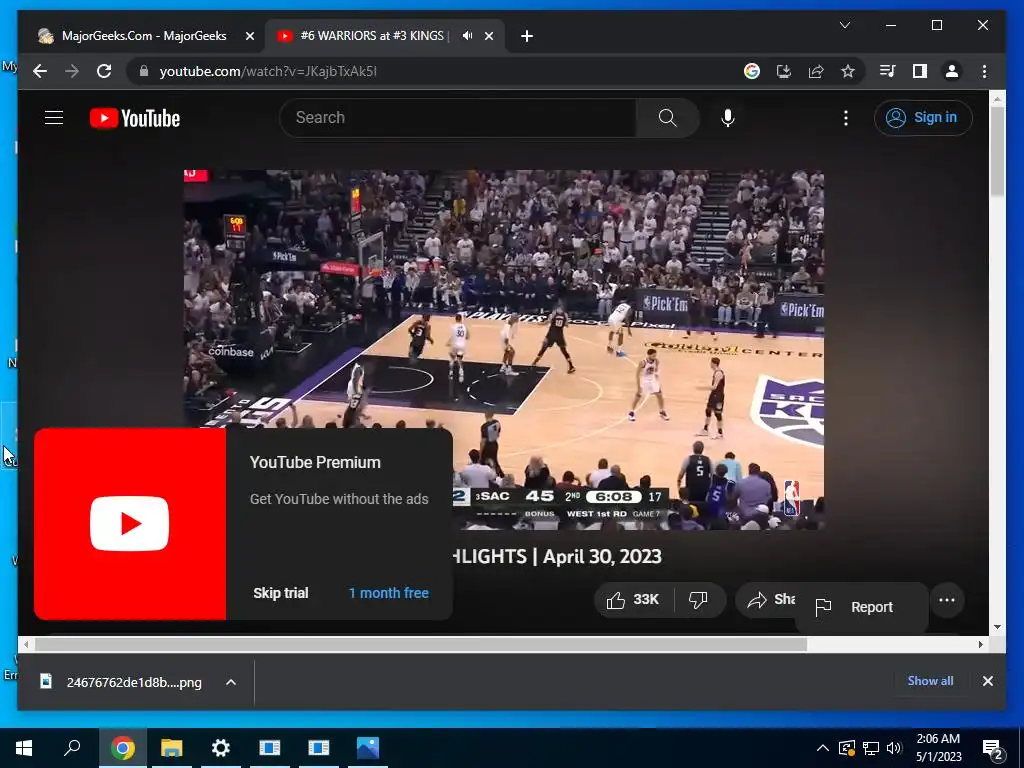Report the video via flag option
The width and height of the screenshot is (1024, 768).
click(x=861, y=607)
